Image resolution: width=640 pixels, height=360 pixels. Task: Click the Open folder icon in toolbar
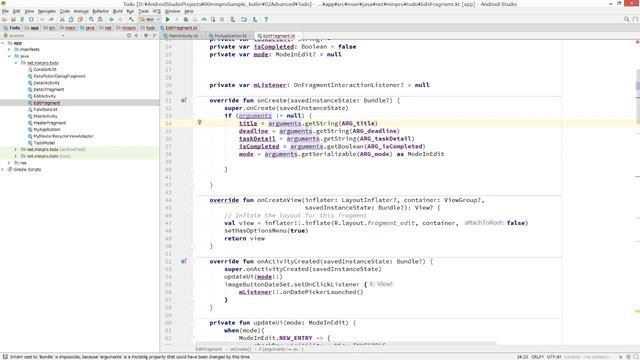[4, 19]
